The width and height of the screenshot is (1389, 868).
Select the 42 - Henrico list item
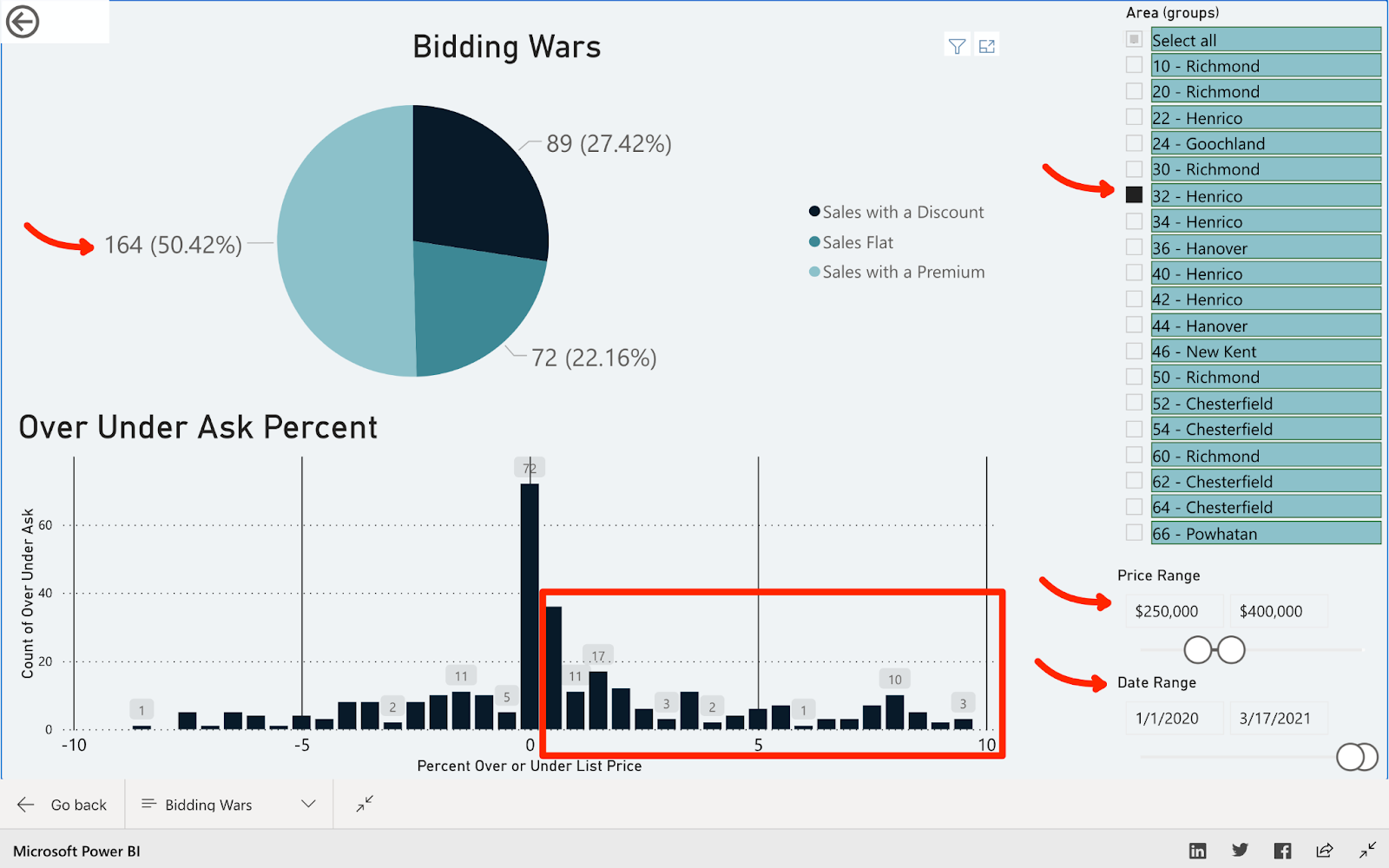tap(1266, 299)
